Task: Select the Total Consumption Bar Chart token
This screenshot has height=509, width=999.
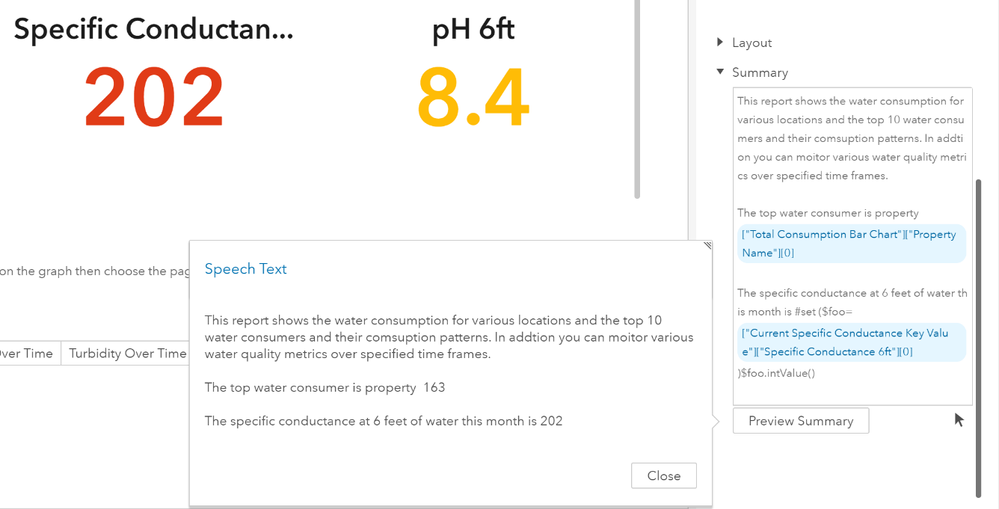Action: tap(851, 243)
